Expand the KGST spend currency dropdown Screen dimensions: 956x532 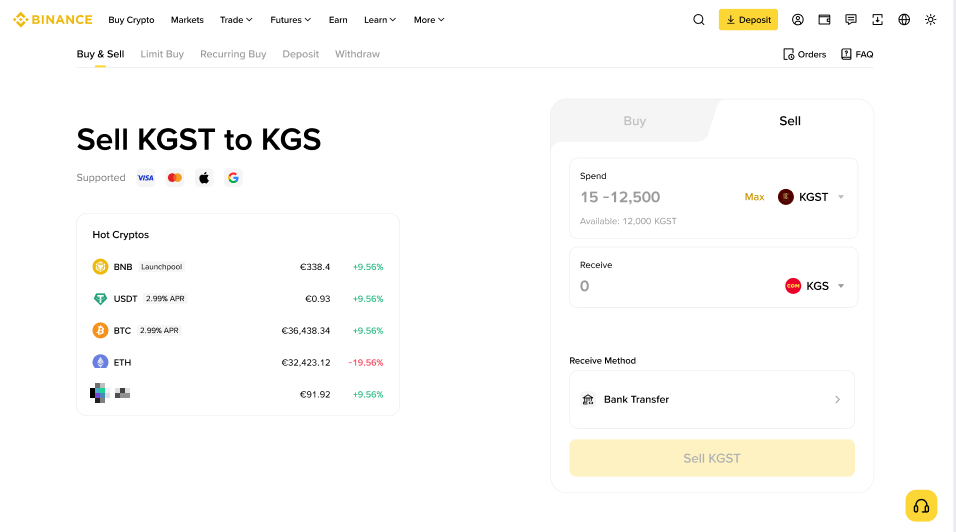pos(811,197)
